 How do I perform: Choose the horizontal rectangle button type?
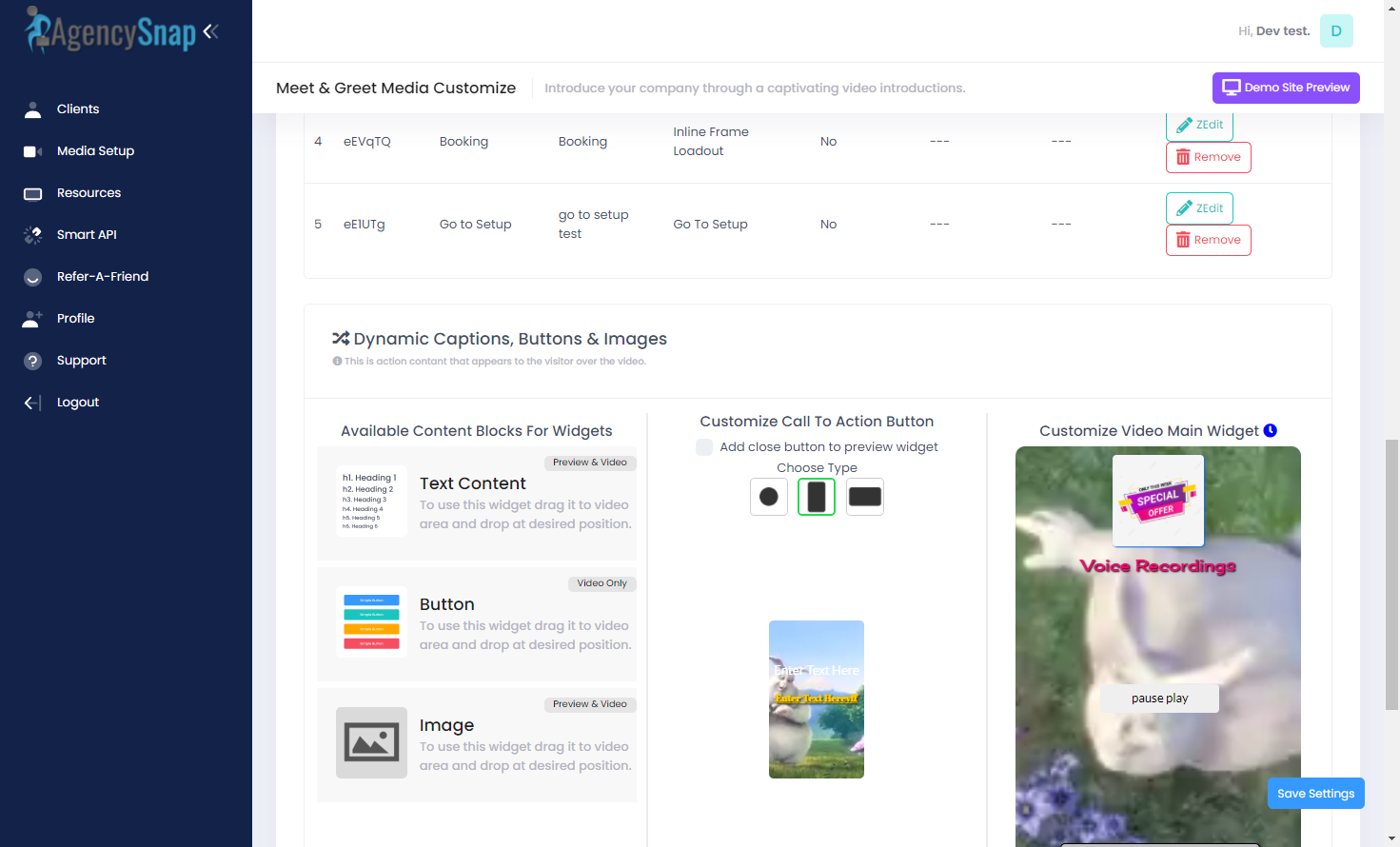point(864,497)
